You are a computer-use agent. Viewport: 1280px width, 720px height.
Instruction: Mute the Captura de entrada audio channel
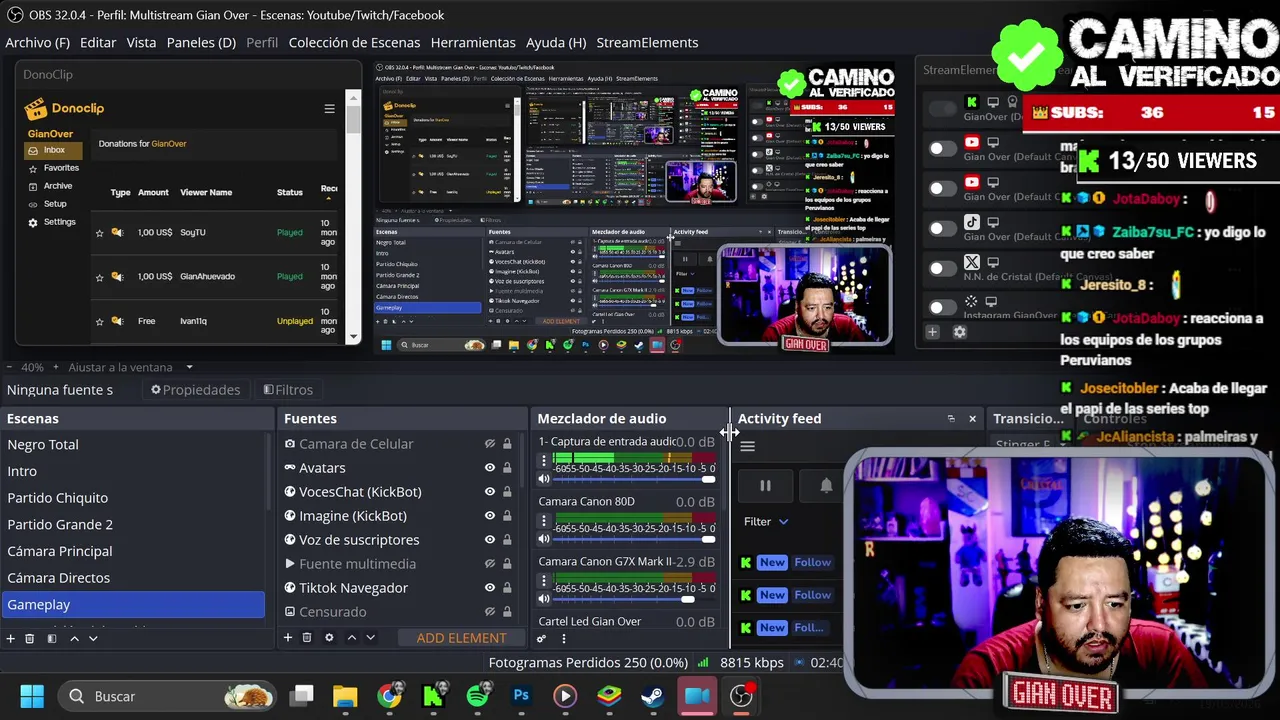[544, 479]
